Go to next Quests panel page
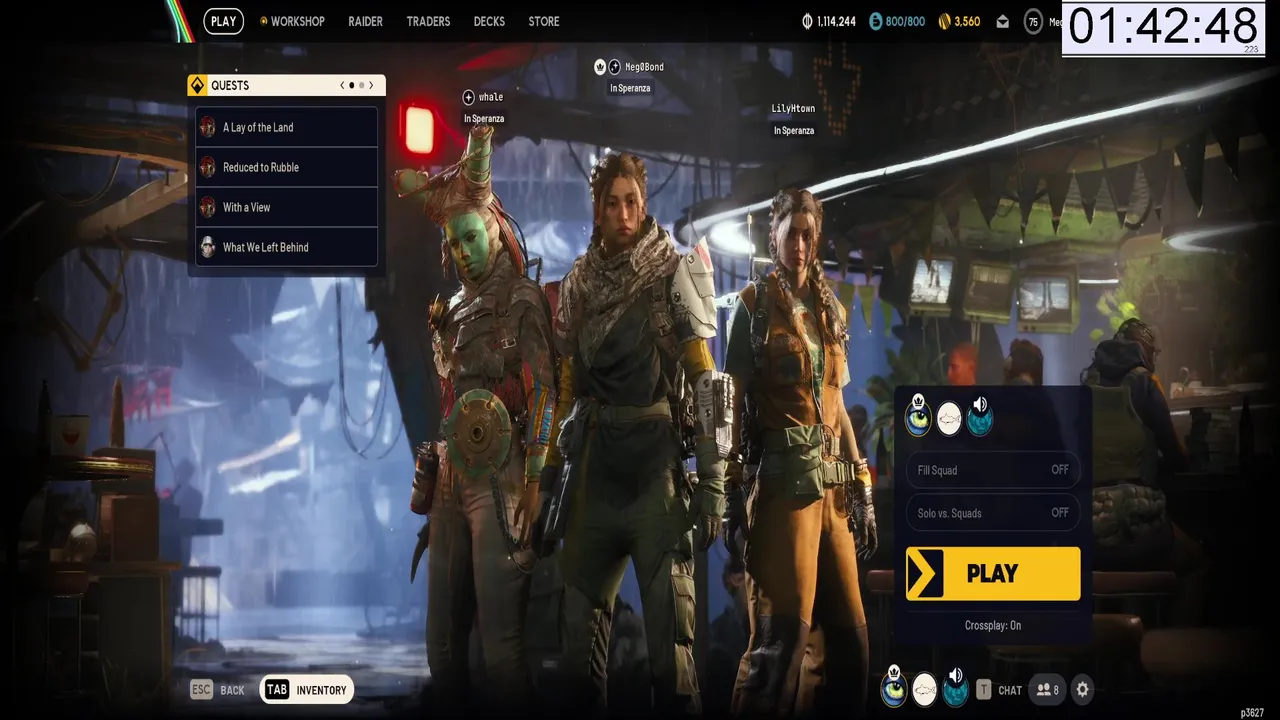Screen dimensions: 1280x720 (x=371, y=86)
